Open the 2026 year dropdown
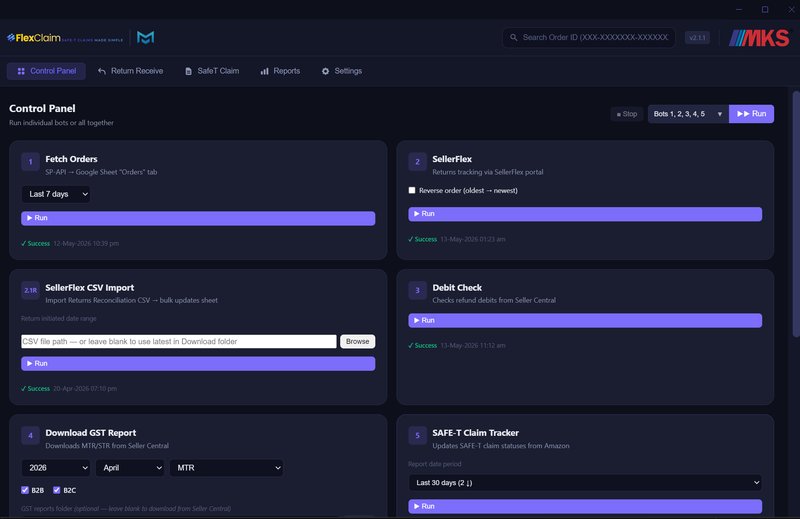This screenshot has height=519, width=800. [56, 467]
